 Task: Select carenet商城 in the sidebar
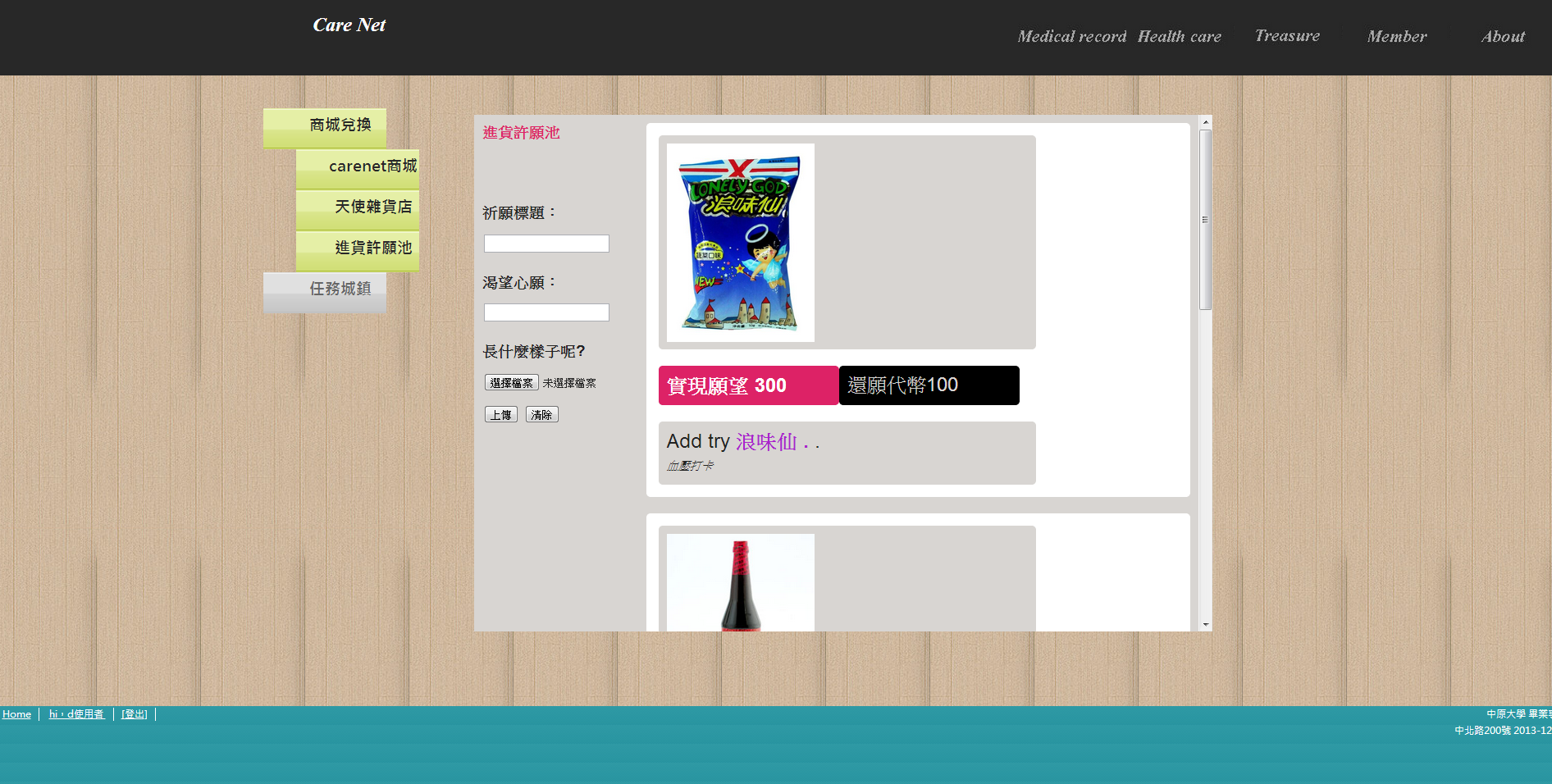(x=358, y=167)
